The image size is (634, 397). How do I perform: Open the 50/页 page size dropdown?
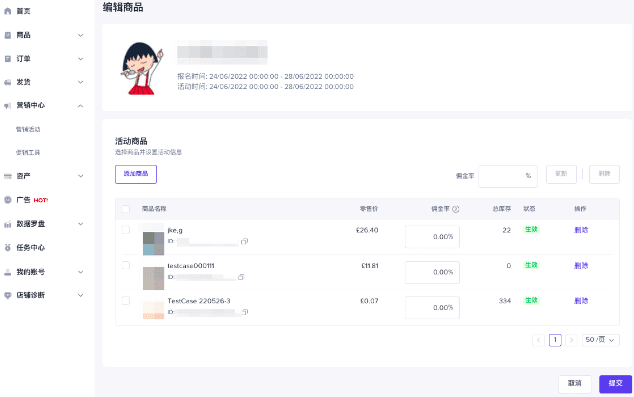(600, 340)
